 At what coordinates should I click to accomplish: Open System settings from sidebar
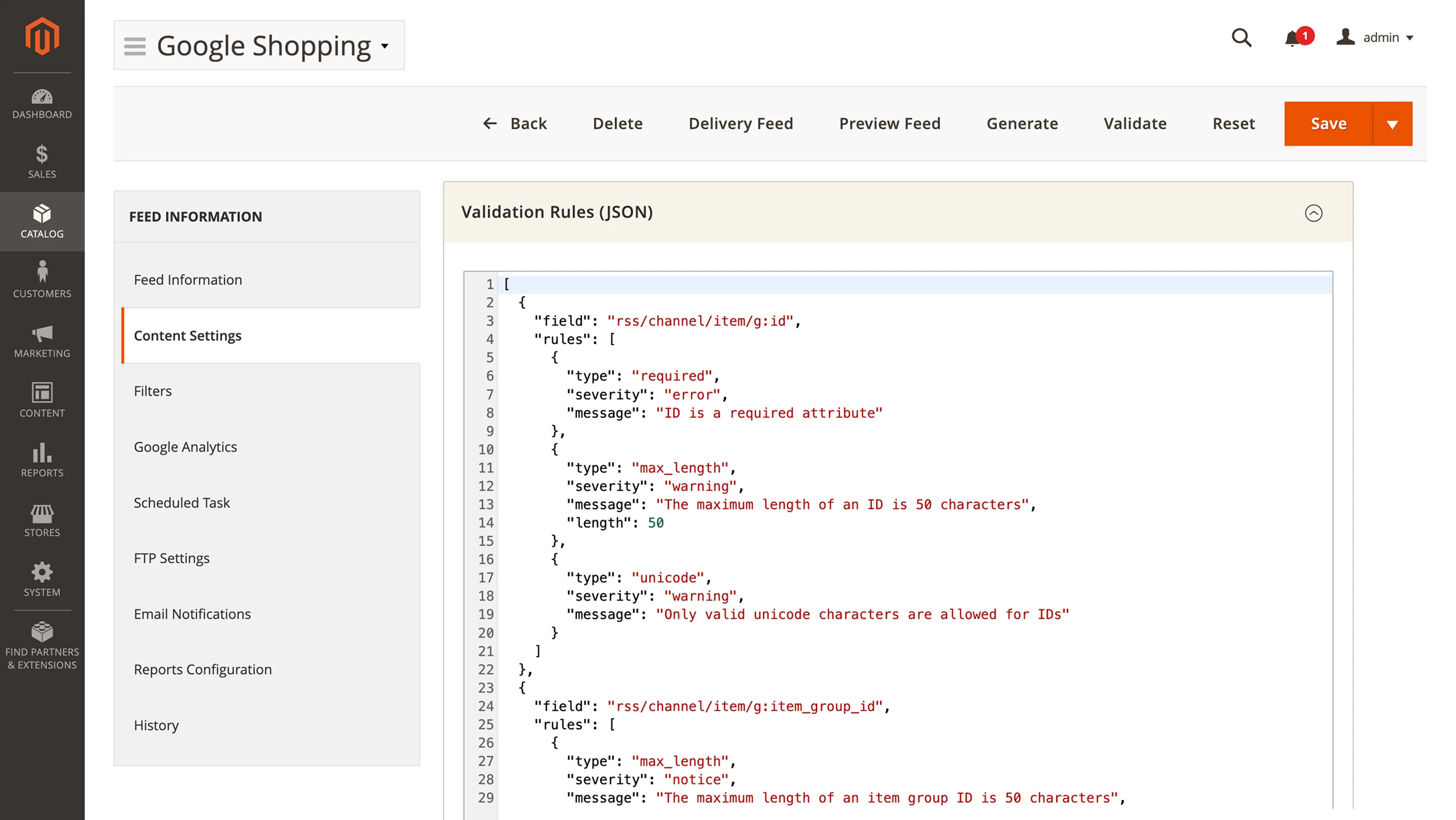coord(42,580)
